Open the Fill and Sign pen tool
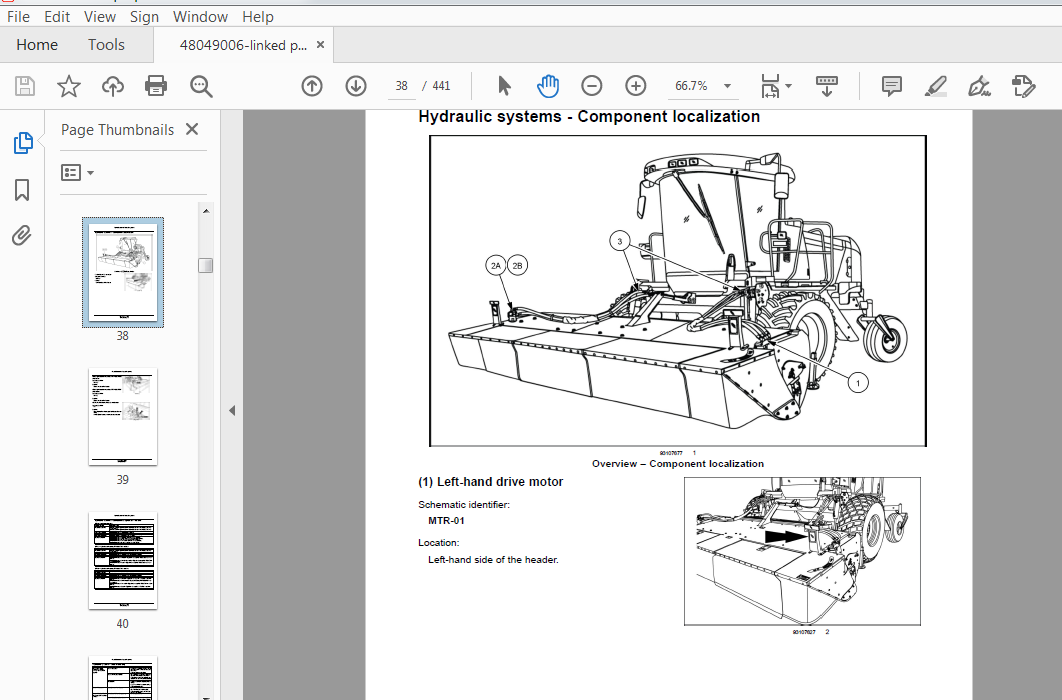 click(979, 86)
